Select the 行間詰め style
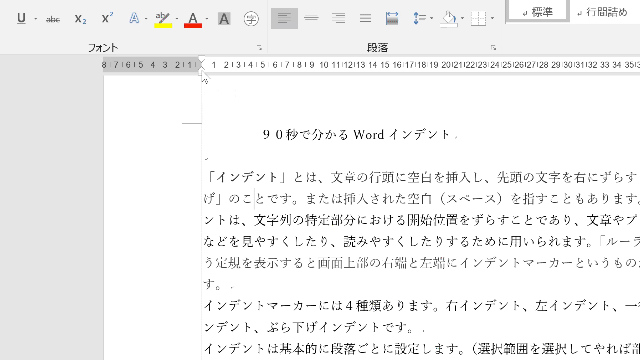 coord(603,12)
